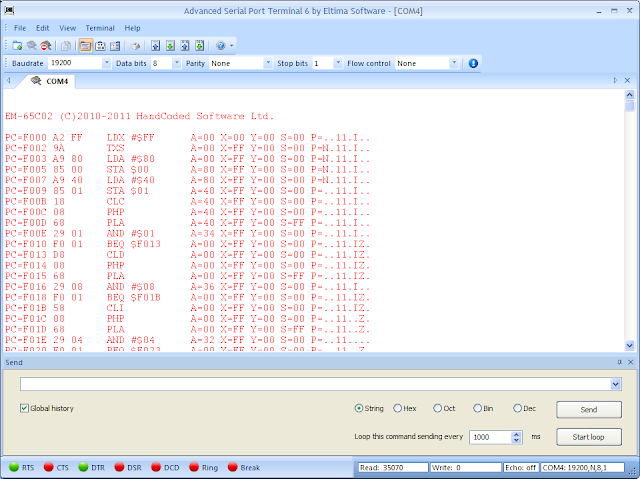The height and width of the screenshot is (479, 640).
Task: Toggle the DTR line indicator
Action: click(84, 467)
